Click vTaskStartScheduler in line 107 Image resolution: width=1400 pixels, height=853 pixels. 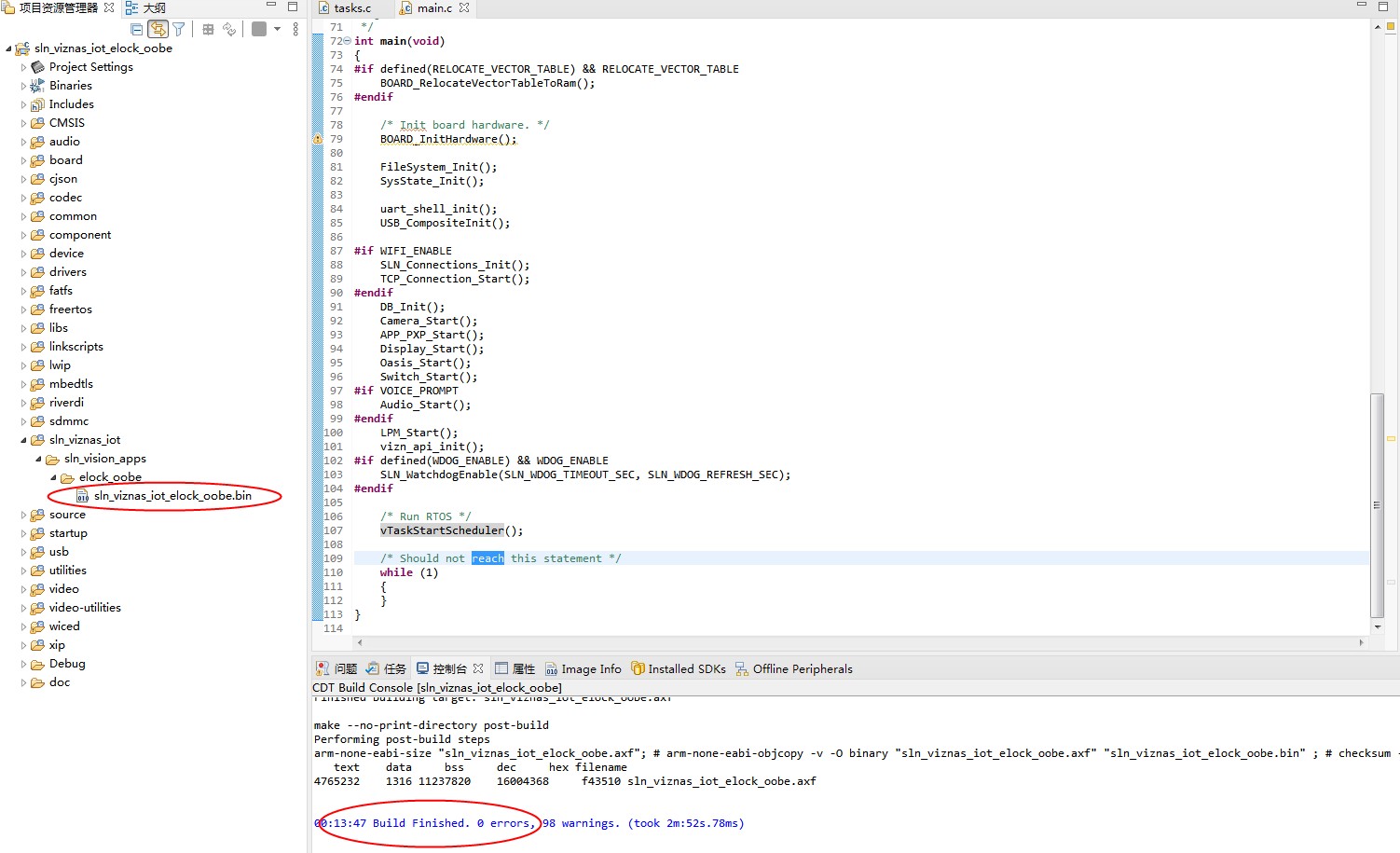pos(442,530)
